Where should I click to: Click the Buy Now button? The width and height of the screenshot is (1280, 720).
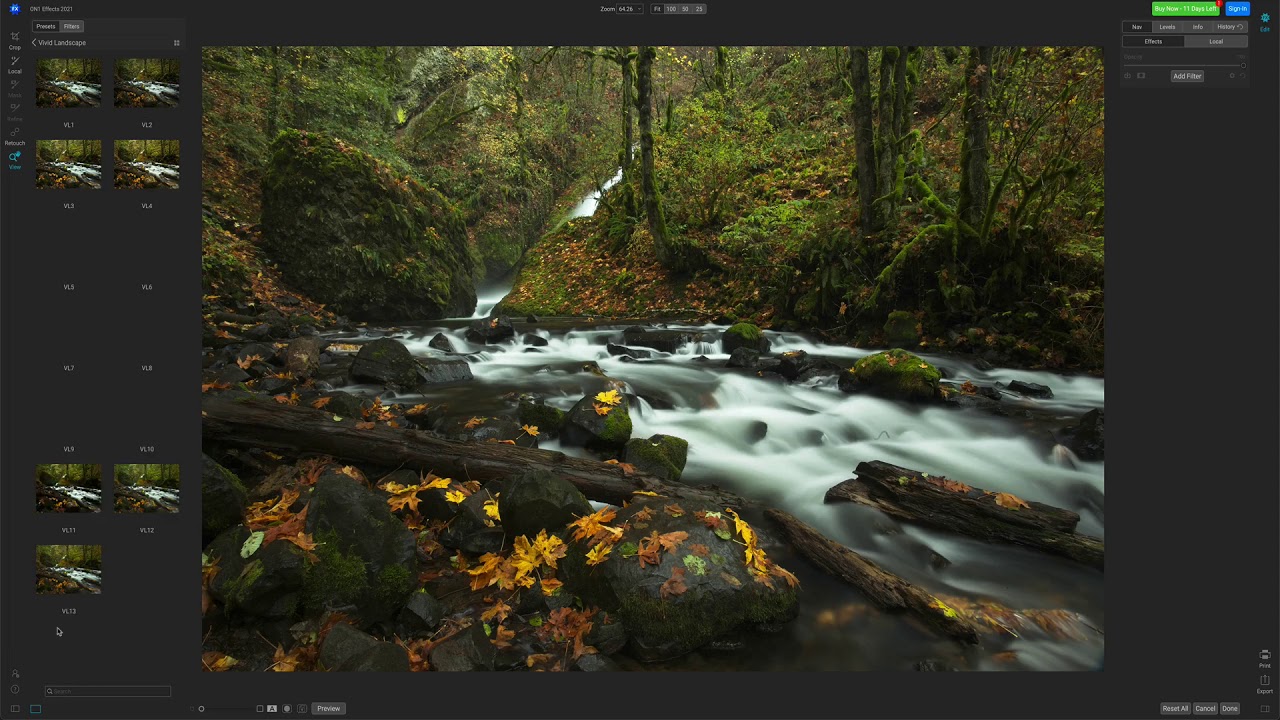1185,8
